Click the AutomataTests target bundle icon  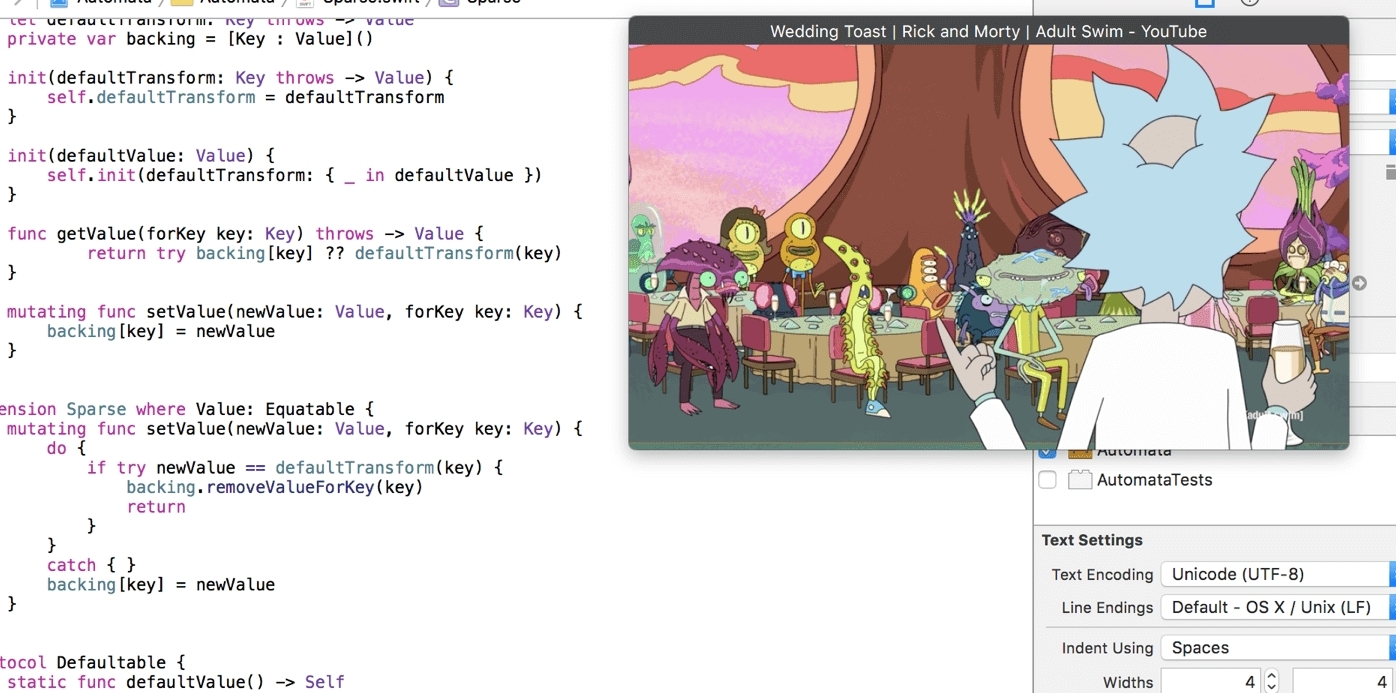[x=1079, y=480]
